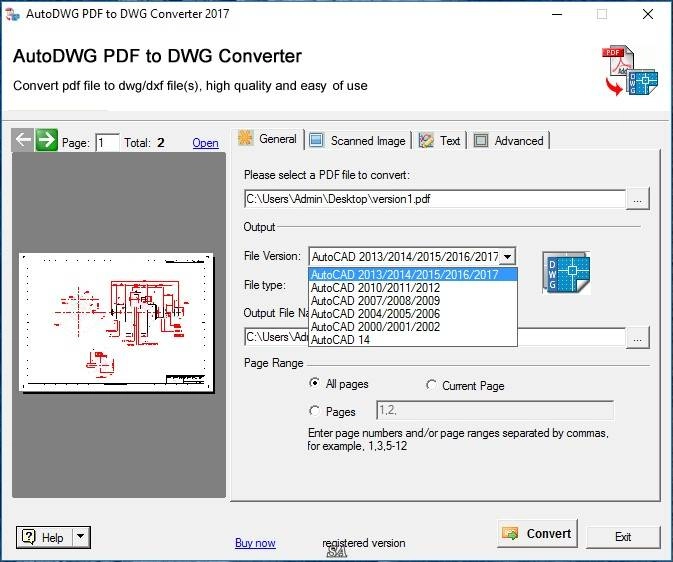Switch to the General tab
This screenshot has width=673, height=562.
[267, 139]
